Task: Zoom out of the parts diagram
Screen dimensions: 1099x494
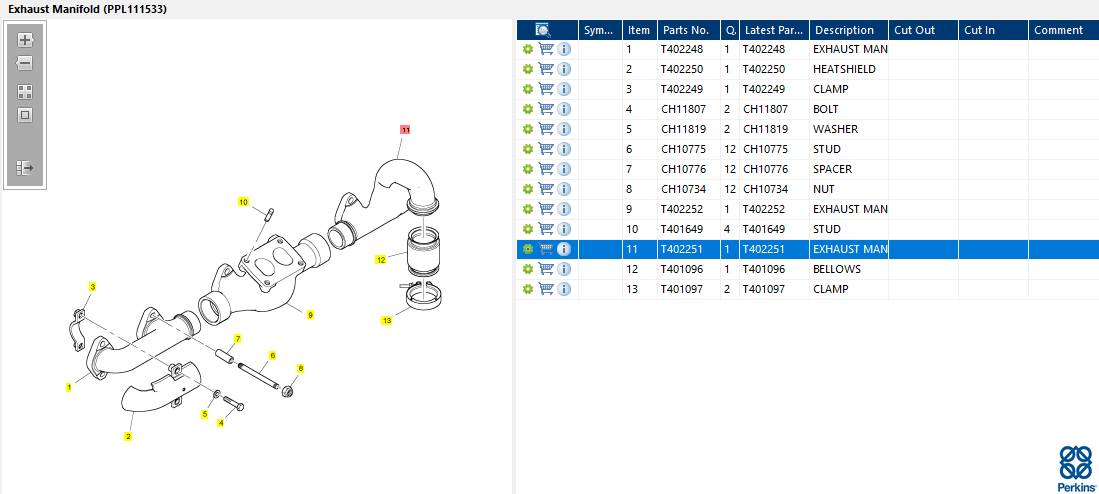Action: point(25,63)
